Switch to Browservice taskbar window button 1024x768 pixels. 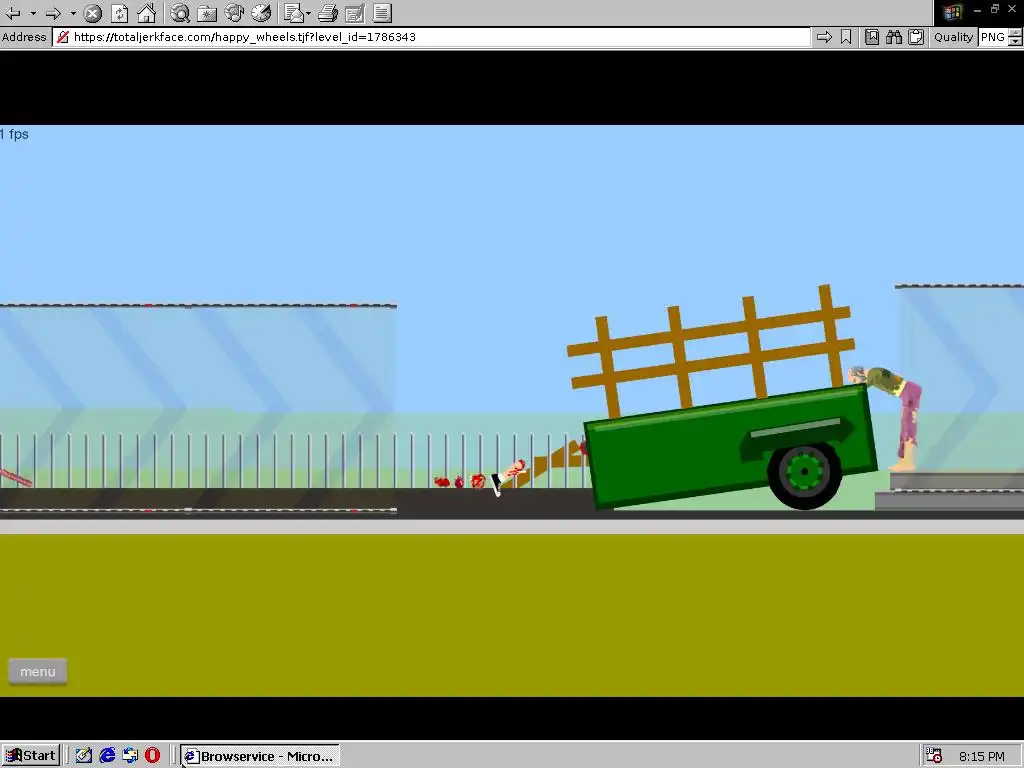[260, 756]
